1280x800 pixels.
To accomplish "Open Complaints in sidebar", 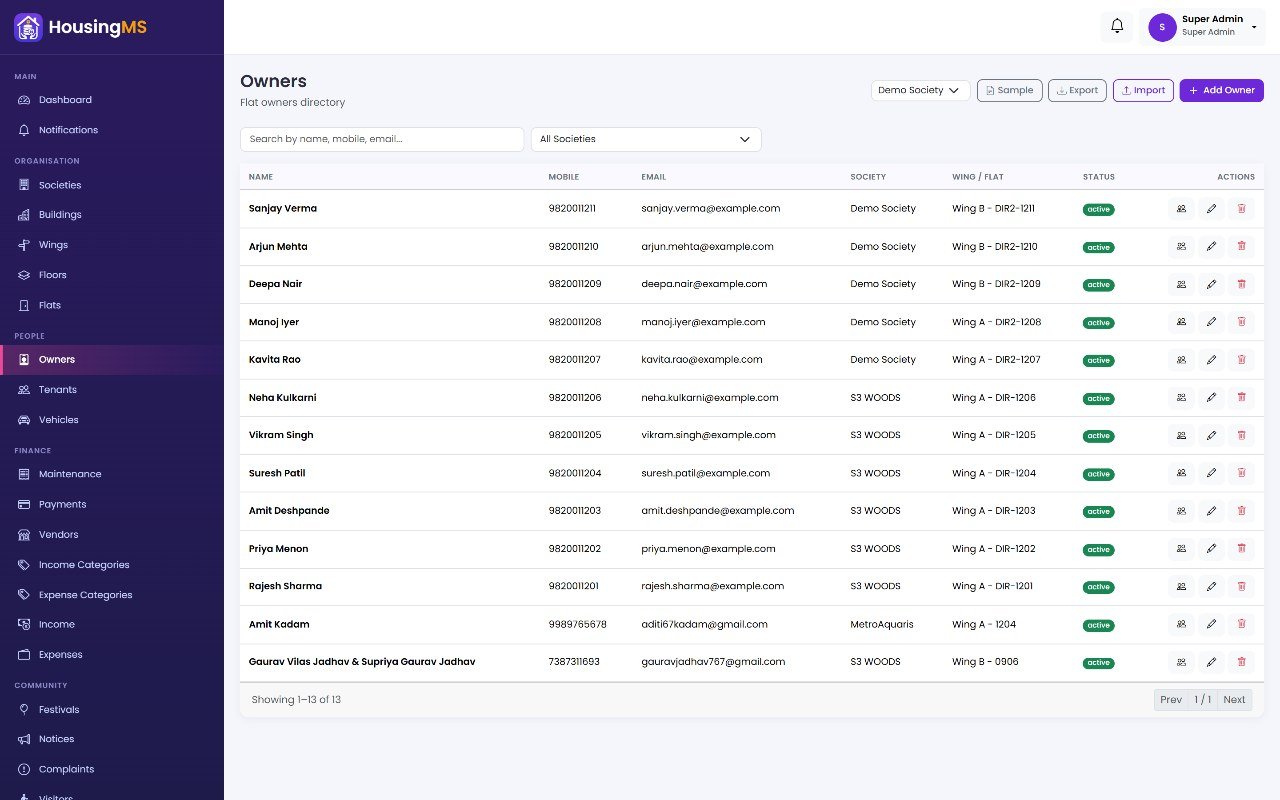I will (x=112, y=769).
